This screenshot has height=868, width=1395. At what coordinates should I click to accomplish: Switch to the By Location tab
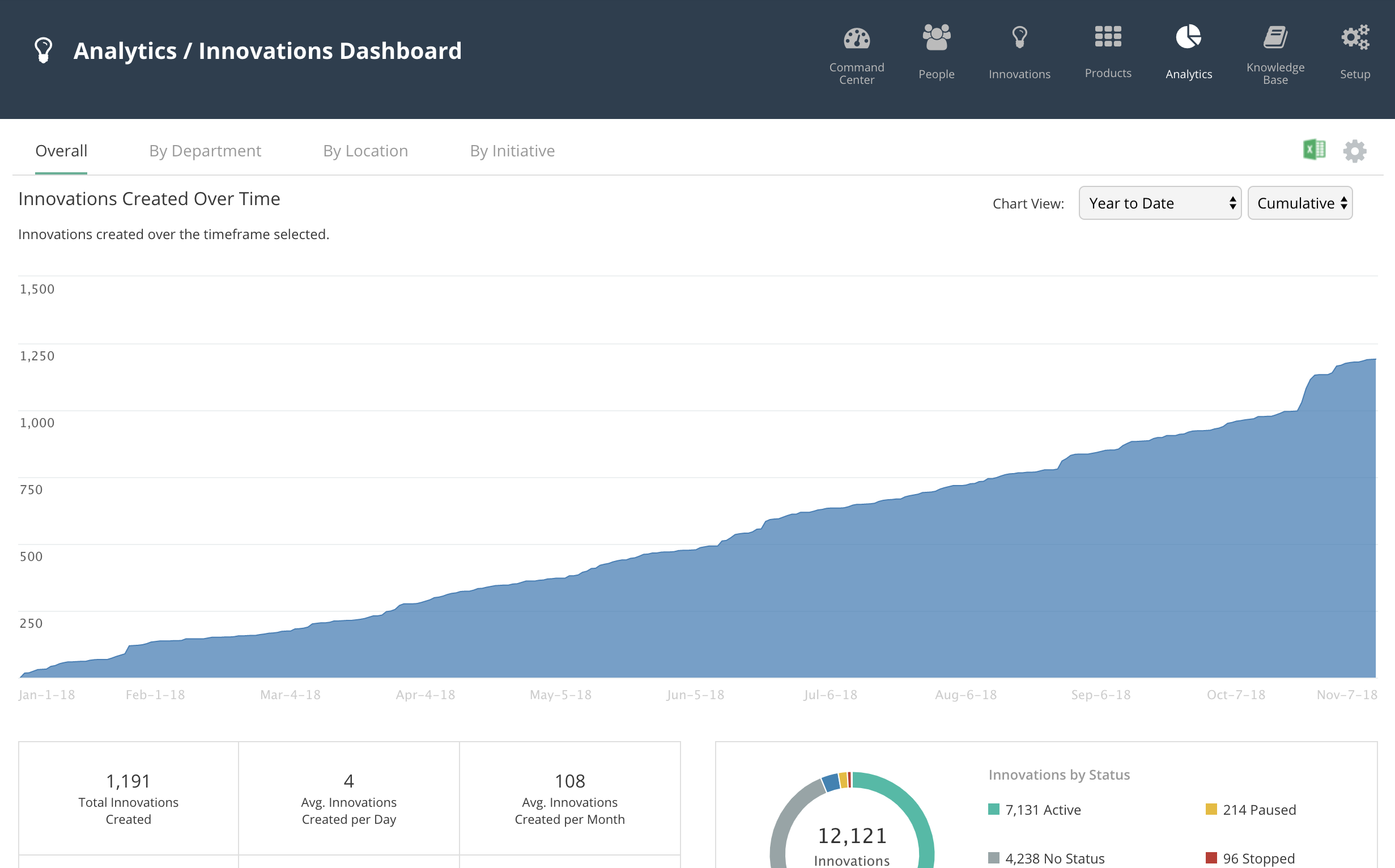(365, 151)
